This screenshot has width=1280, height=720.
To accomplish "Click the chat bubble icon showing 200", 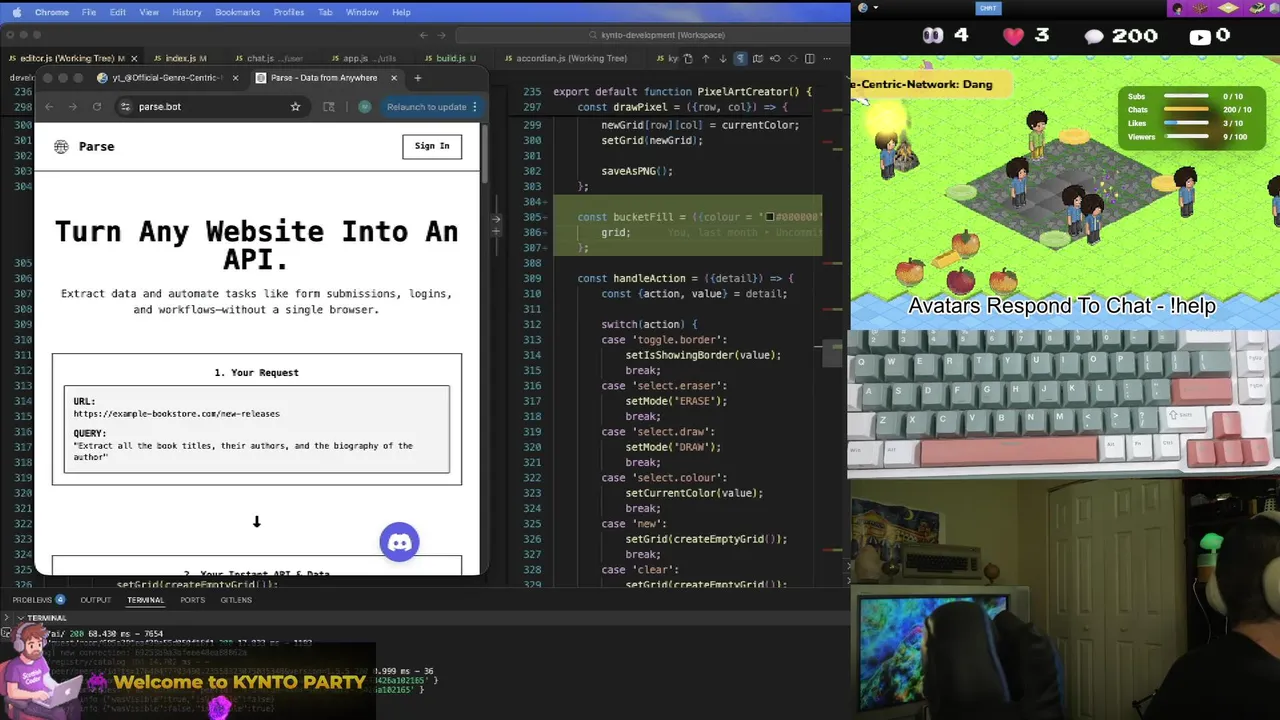I will [1094, 36].
